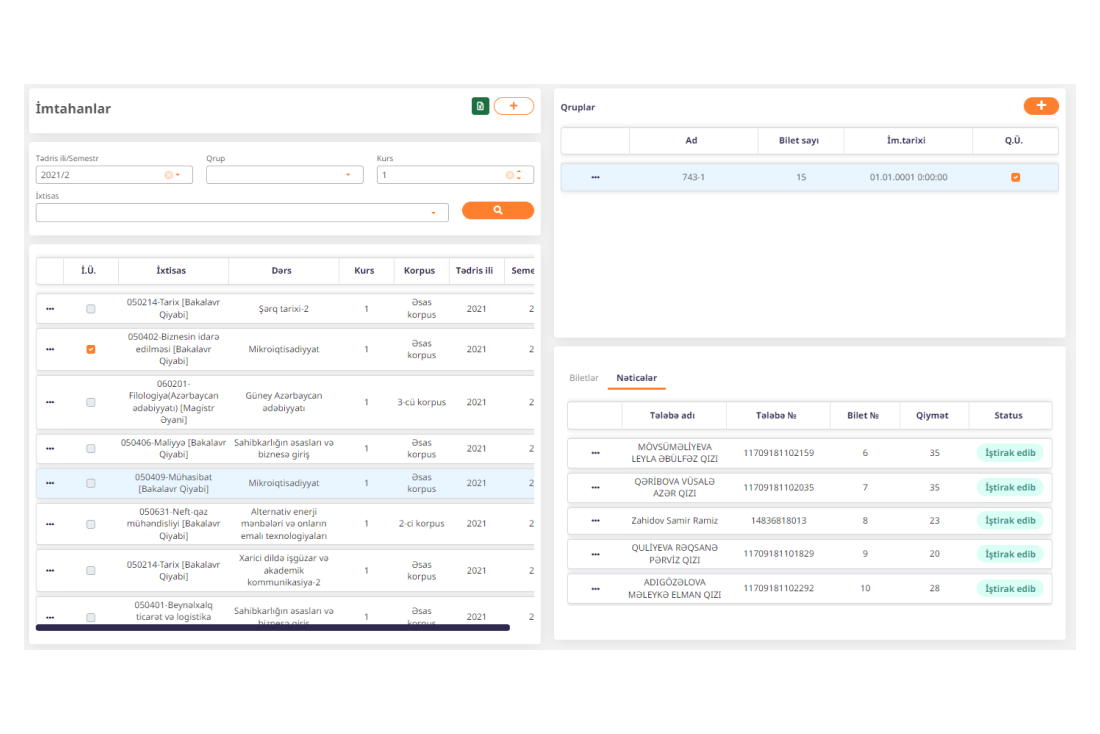The image size is (1100, 734).
Task: Uncheck the Biznesin idarə edilməsi row checkbox
Action: pyautogui.click(x=91, y=350)
